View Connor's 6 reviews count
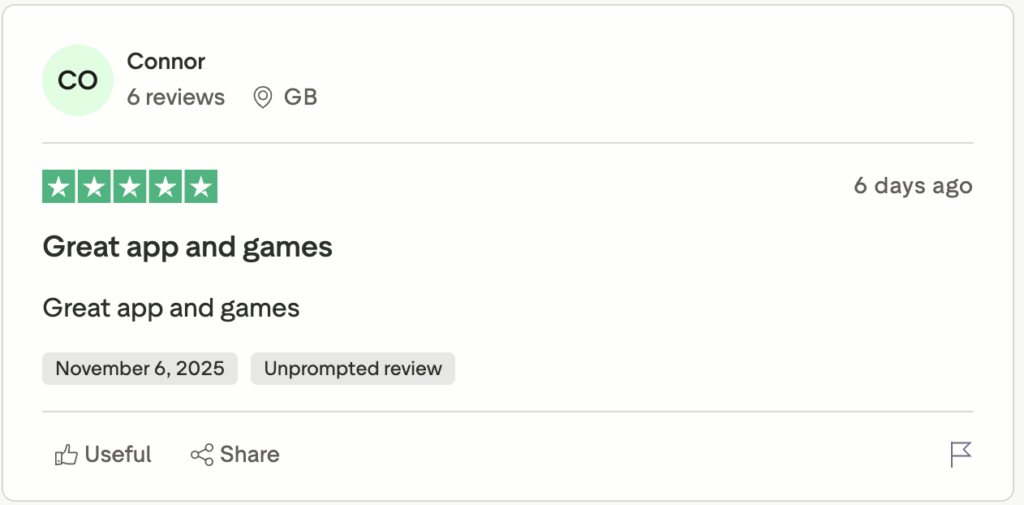 pos(176,97)
